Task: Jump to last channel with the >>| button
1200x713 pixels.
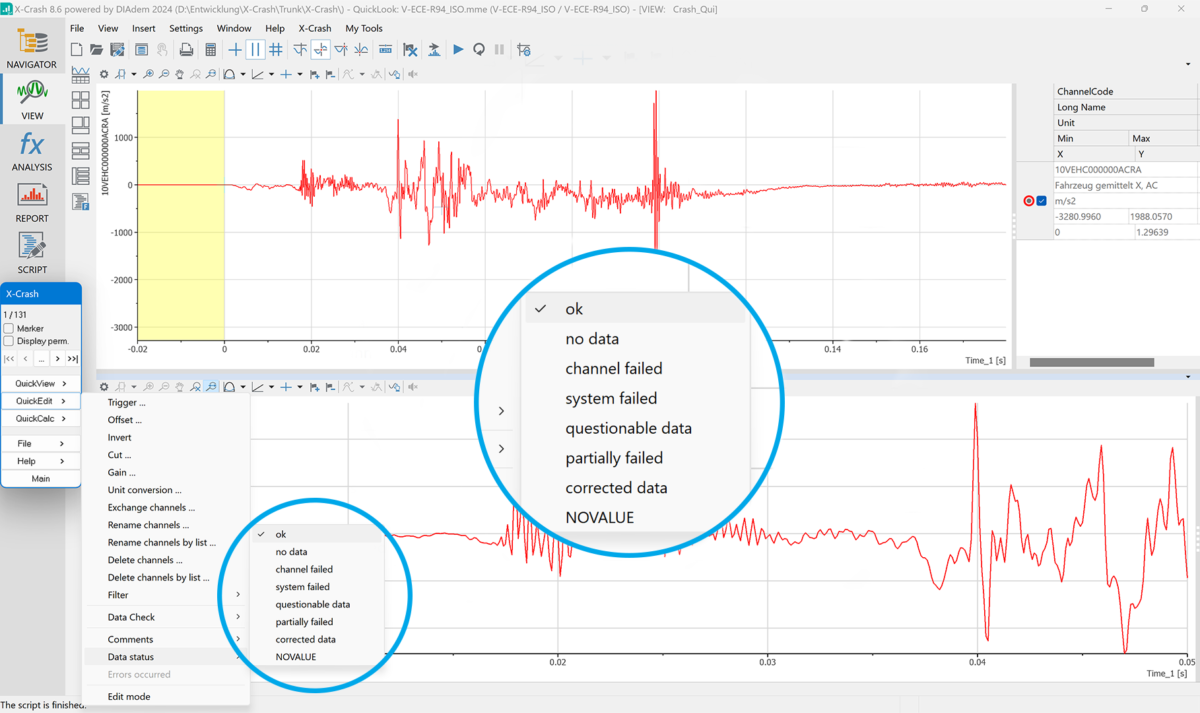Action: [x=73, y=358]
